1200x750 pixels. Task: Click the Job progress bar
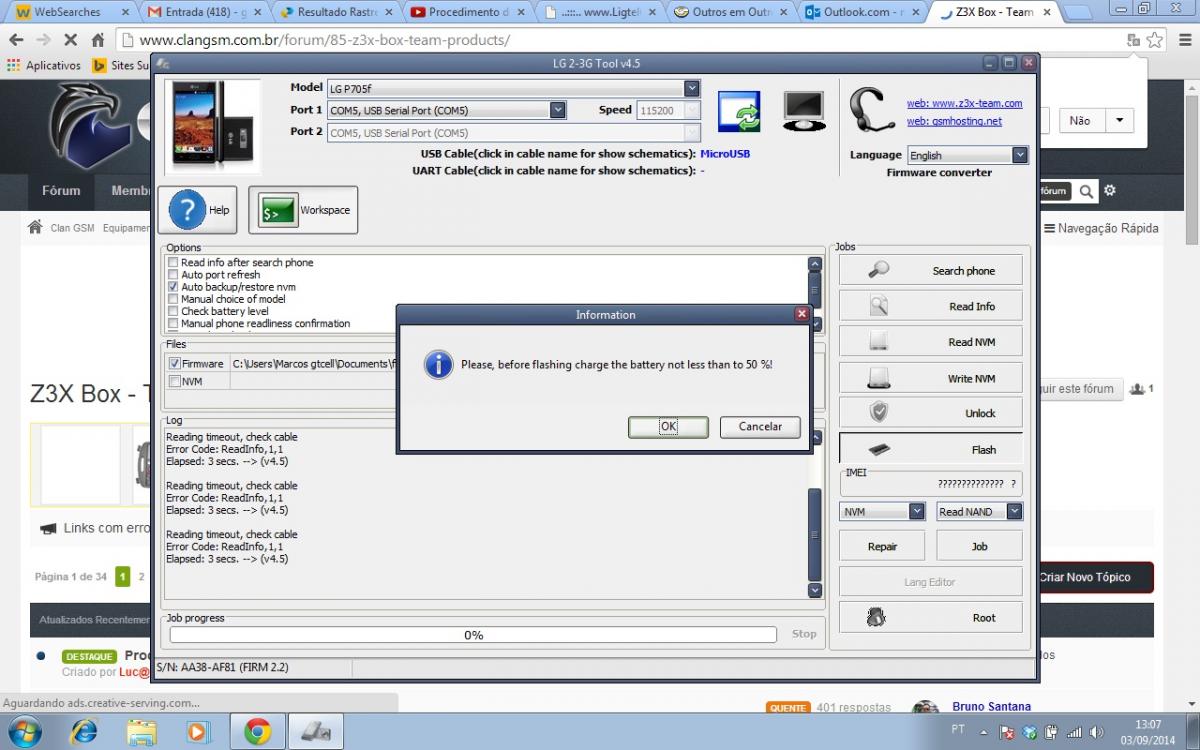pyautogui.click(x=473, y=635)
